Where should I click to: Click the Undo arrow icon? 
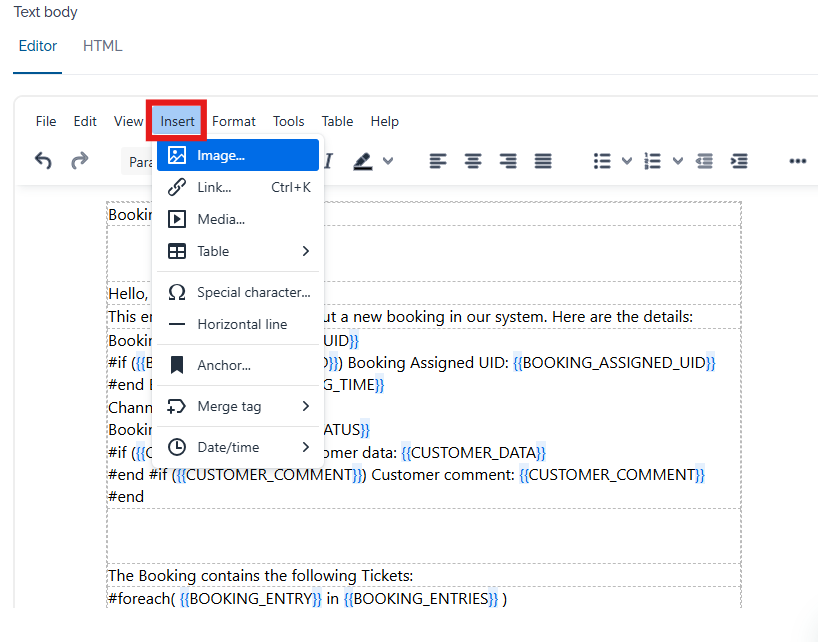click(x=43, y=161)
